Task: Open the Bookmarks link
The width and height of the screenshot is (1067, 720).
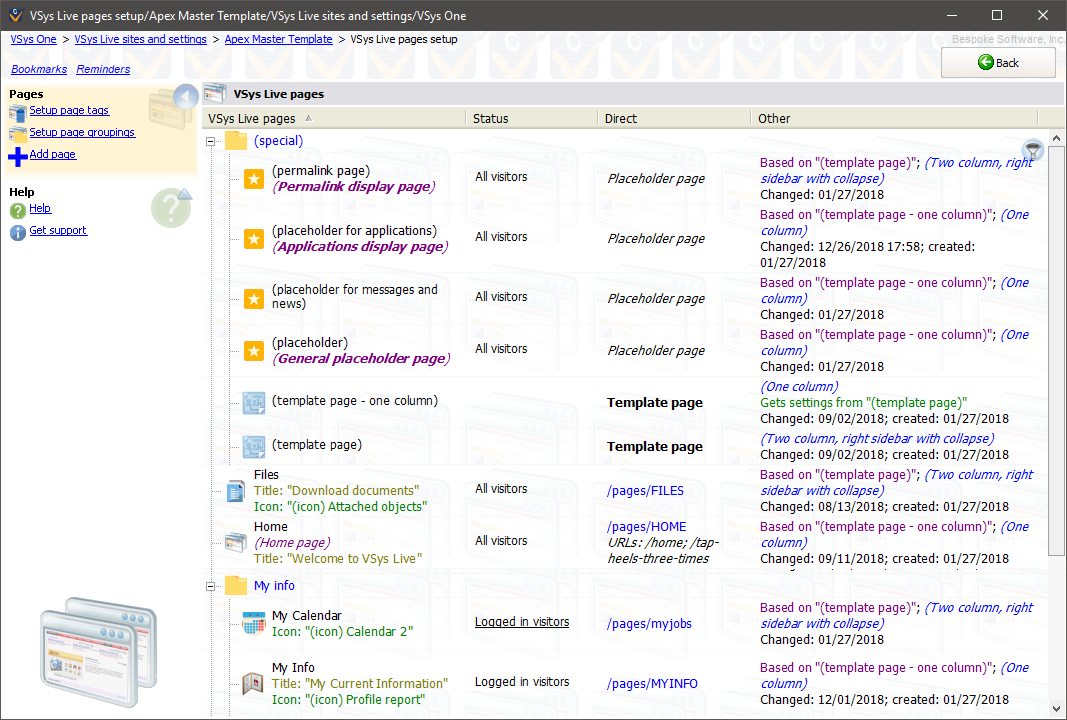Action: [39, 70]
